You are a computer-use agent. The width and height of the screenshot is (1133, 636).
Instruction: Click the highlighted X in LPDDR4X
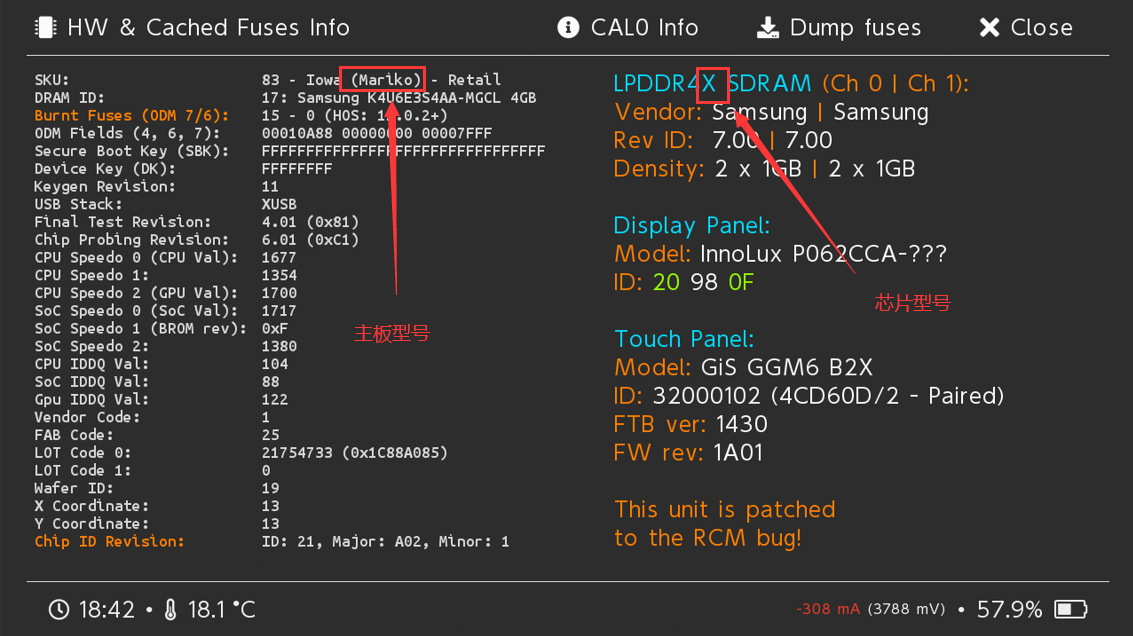coord(712,84)
